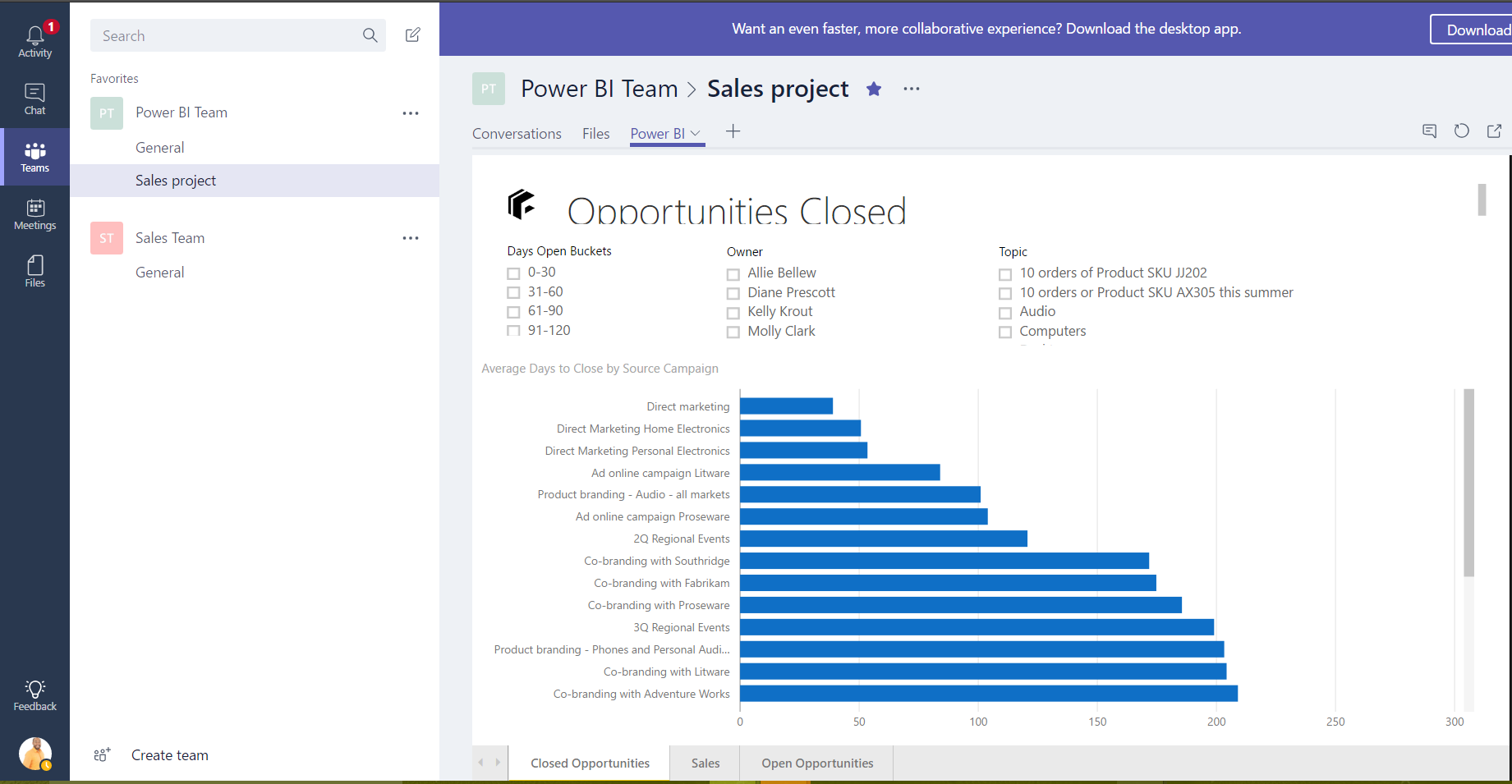This screenshot has width=1512, height=784.
Task: Check the Computers topic
Action: click(1005, 332)
